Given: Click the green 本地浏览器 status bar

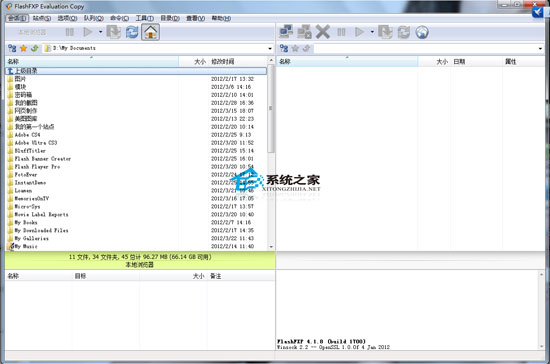Looking at the screenshot, I should coord(140,261).
